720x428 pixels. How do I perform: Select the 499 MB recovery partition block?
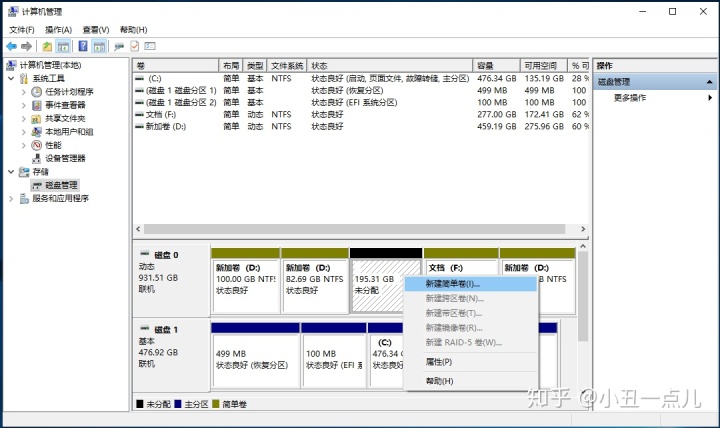(x=255, y=356)
